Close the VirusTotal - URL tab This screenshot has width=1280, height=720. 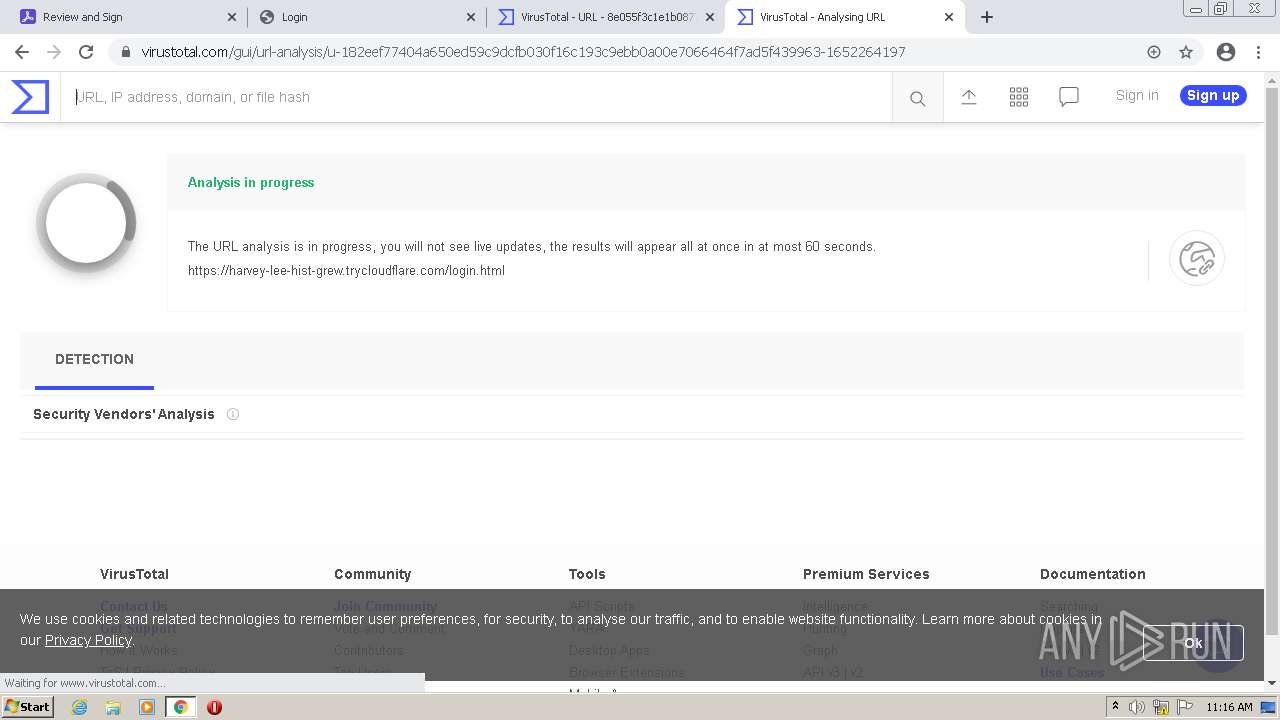[x=710, y=17]
